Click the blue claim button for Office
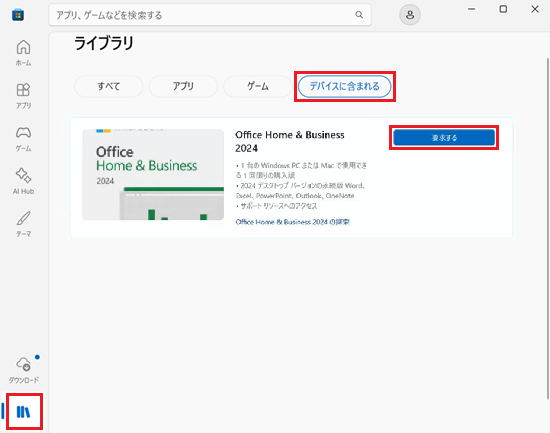The height and width of the screenshot is (433, 550). pos(444,138)
